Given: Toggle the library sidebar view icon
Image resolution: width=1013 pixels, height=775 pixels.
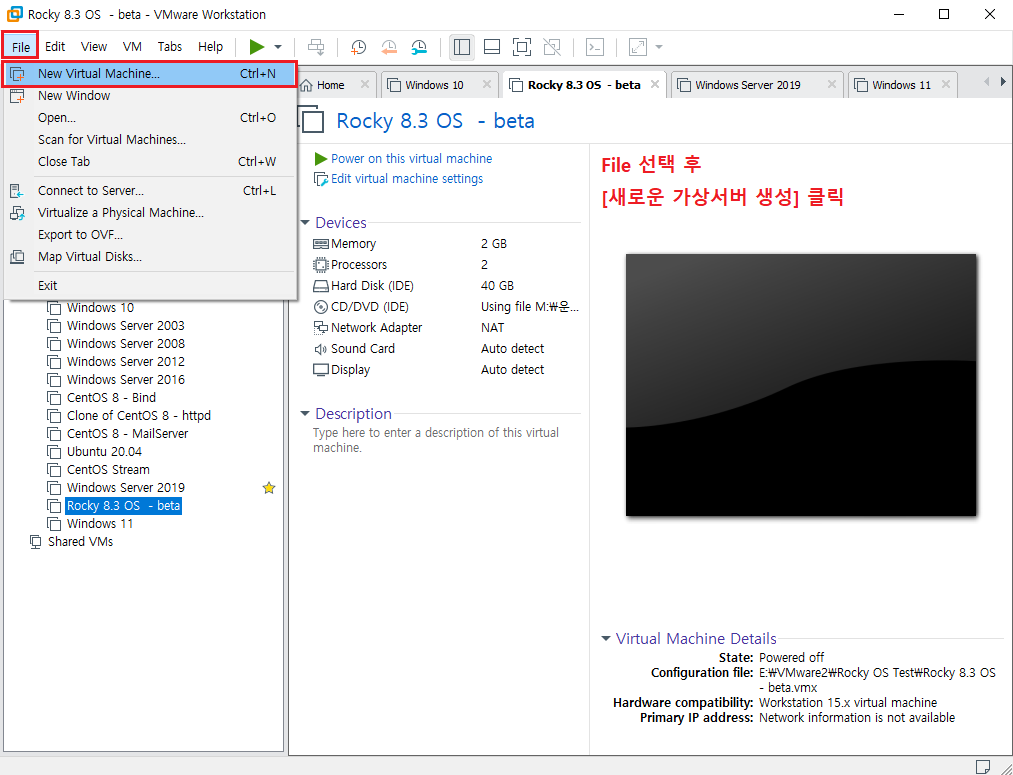Looking at the screenshot, I should tap(461, 46).
